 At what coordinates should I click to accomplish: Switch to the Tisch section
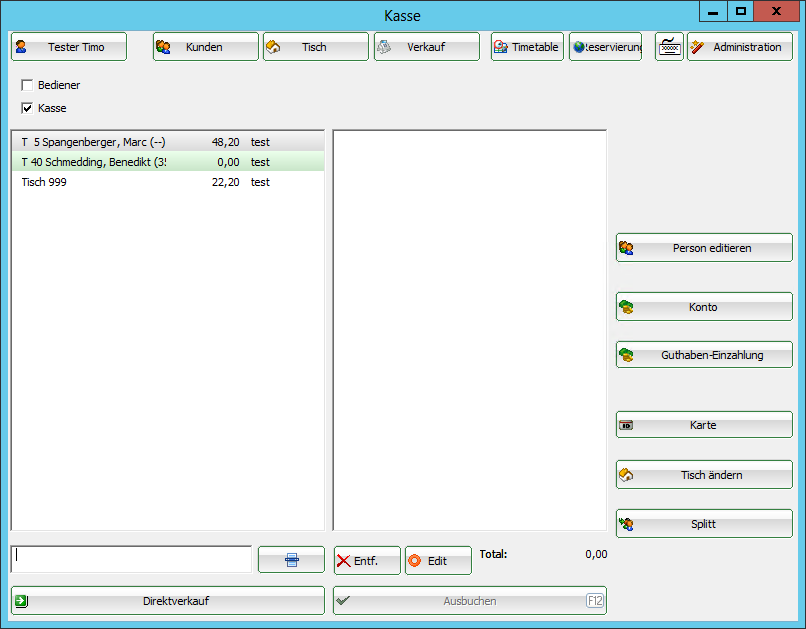click(315, 47)
